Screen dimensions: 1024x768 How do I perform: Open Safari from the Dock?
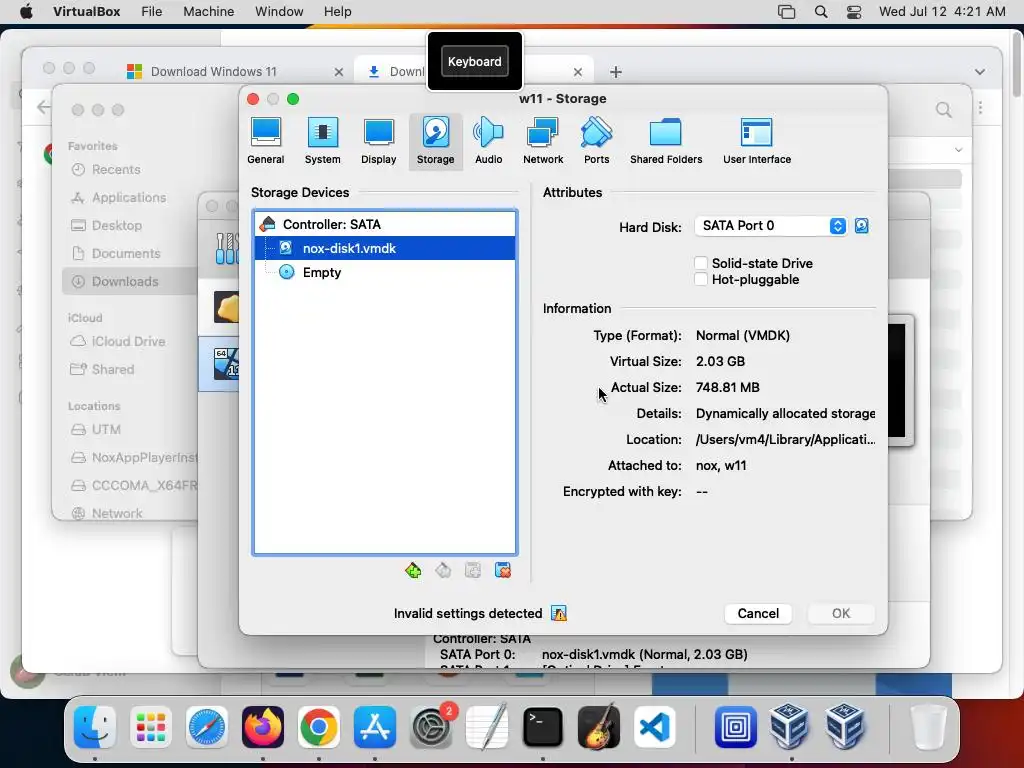207,727
